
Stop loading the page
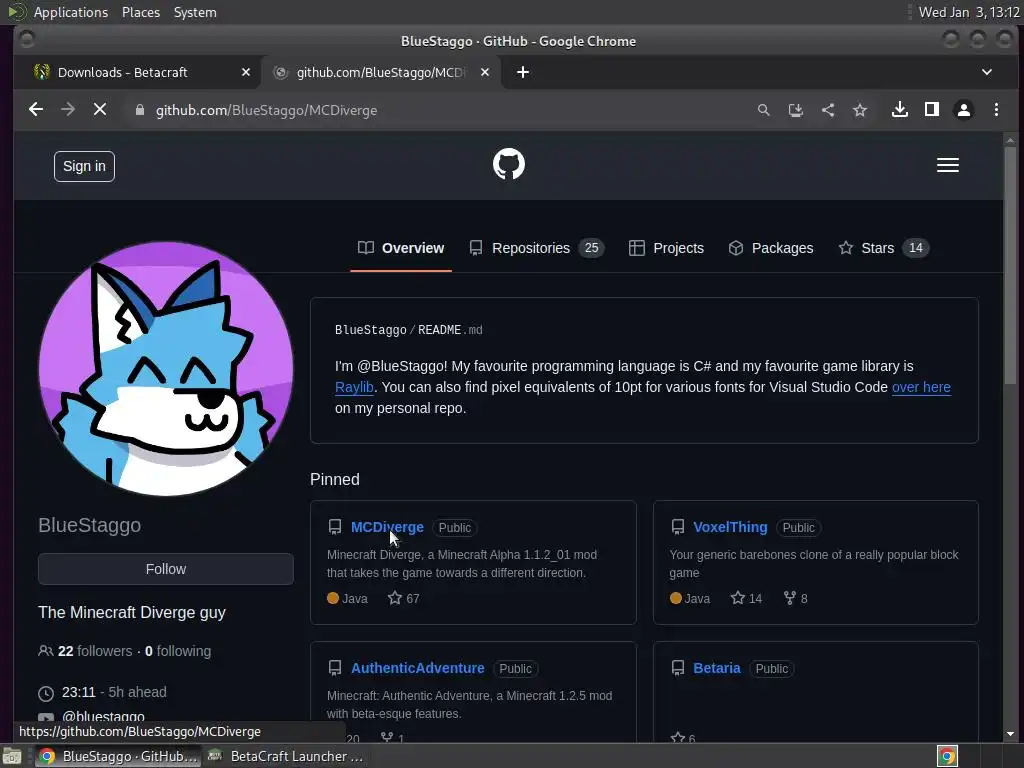(x=100, y=110)
